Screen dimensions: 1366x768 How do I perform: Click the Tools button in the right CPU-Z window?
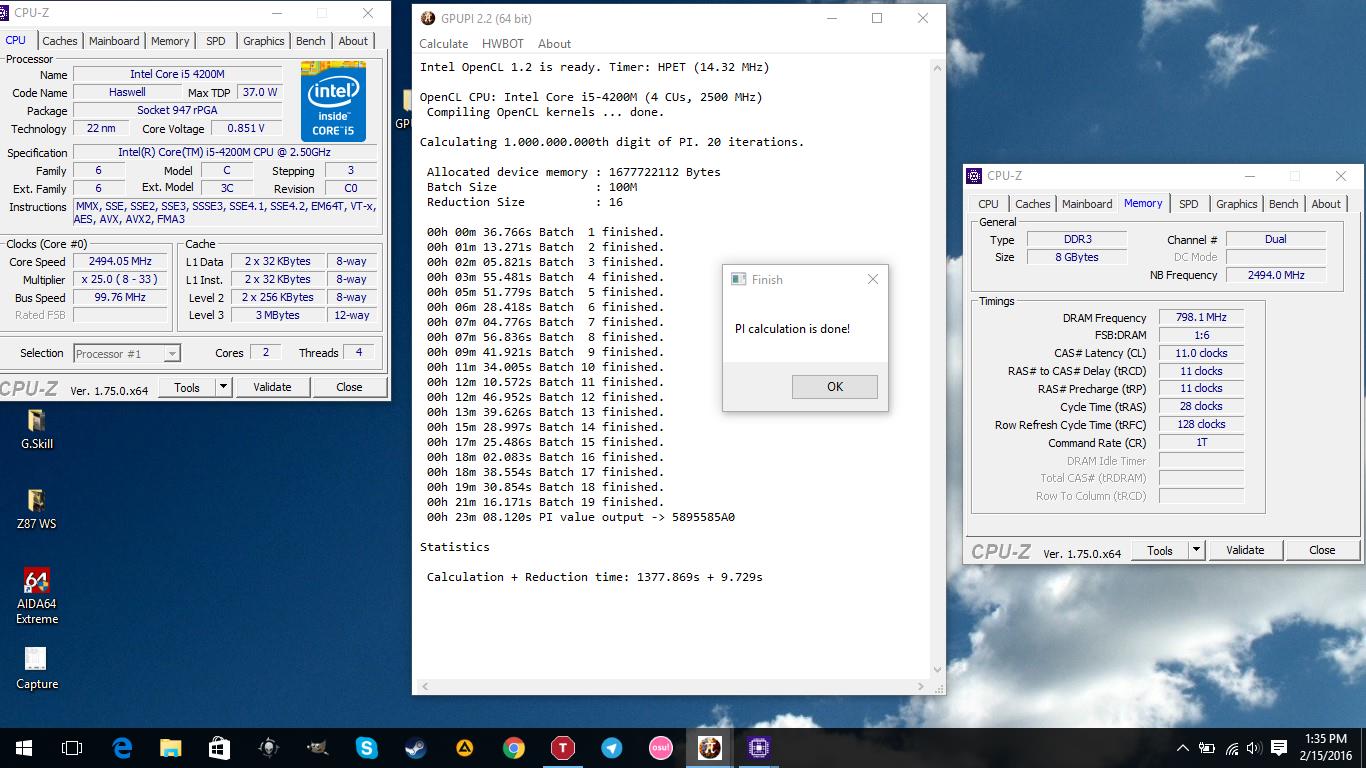1160,550
